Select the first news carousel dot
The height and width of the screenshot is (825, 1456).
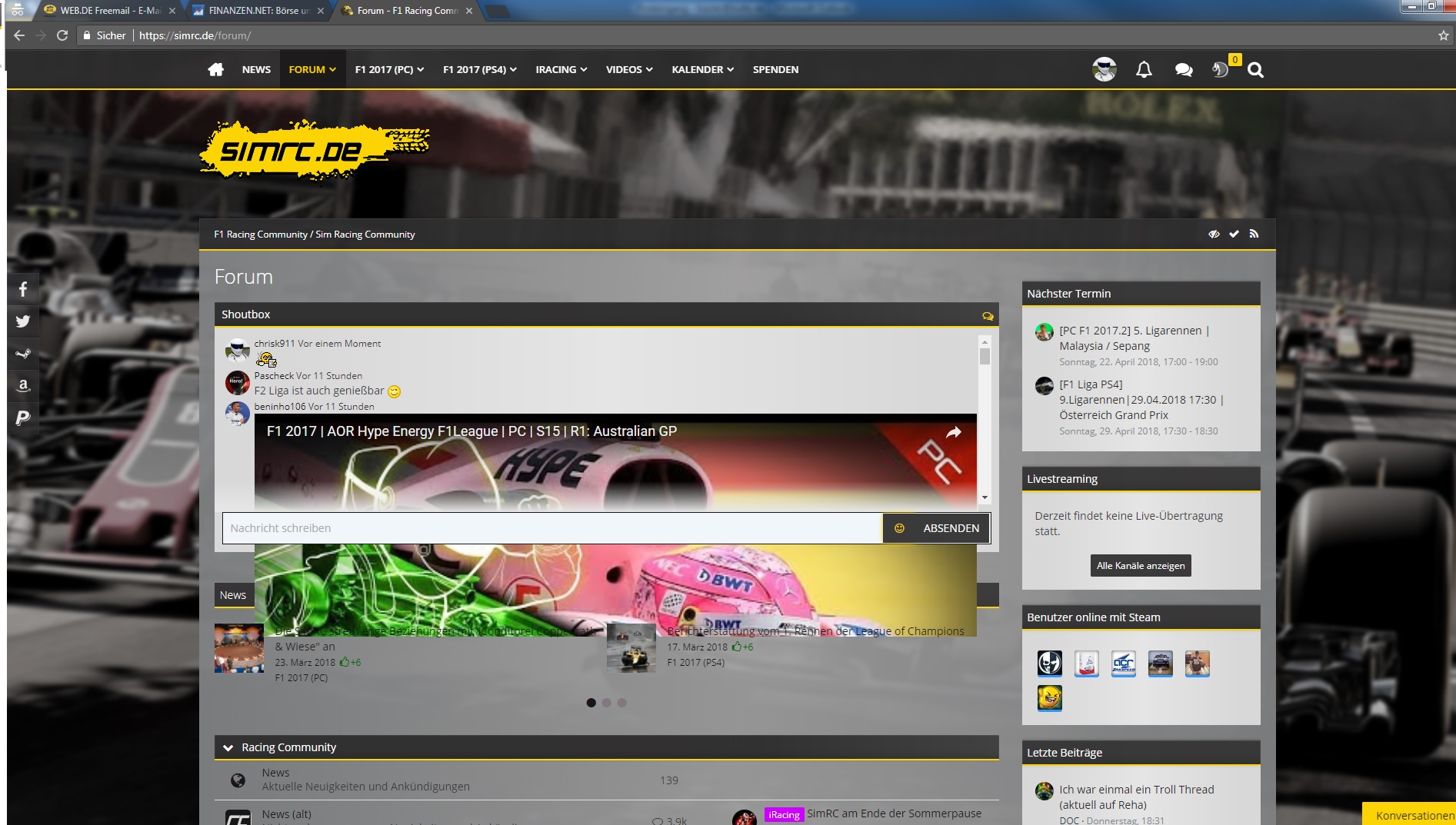click(591, 703)
